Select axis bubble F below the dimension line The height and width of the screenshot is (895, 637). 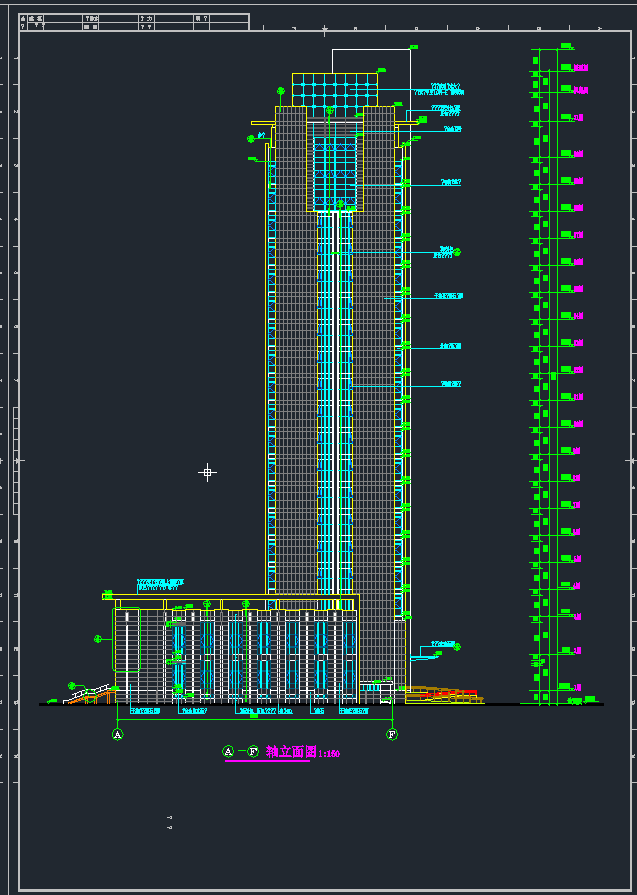pyautogui.click(x=392, y=735)
